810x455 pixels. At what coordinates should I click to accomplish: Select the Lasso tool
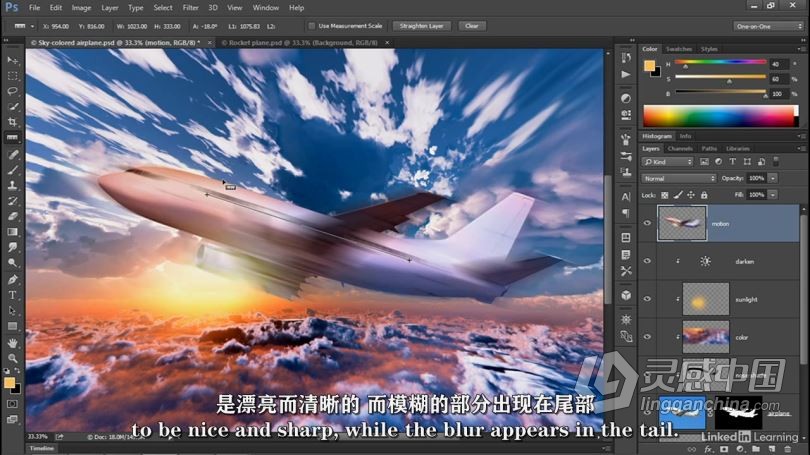point(12,91)
